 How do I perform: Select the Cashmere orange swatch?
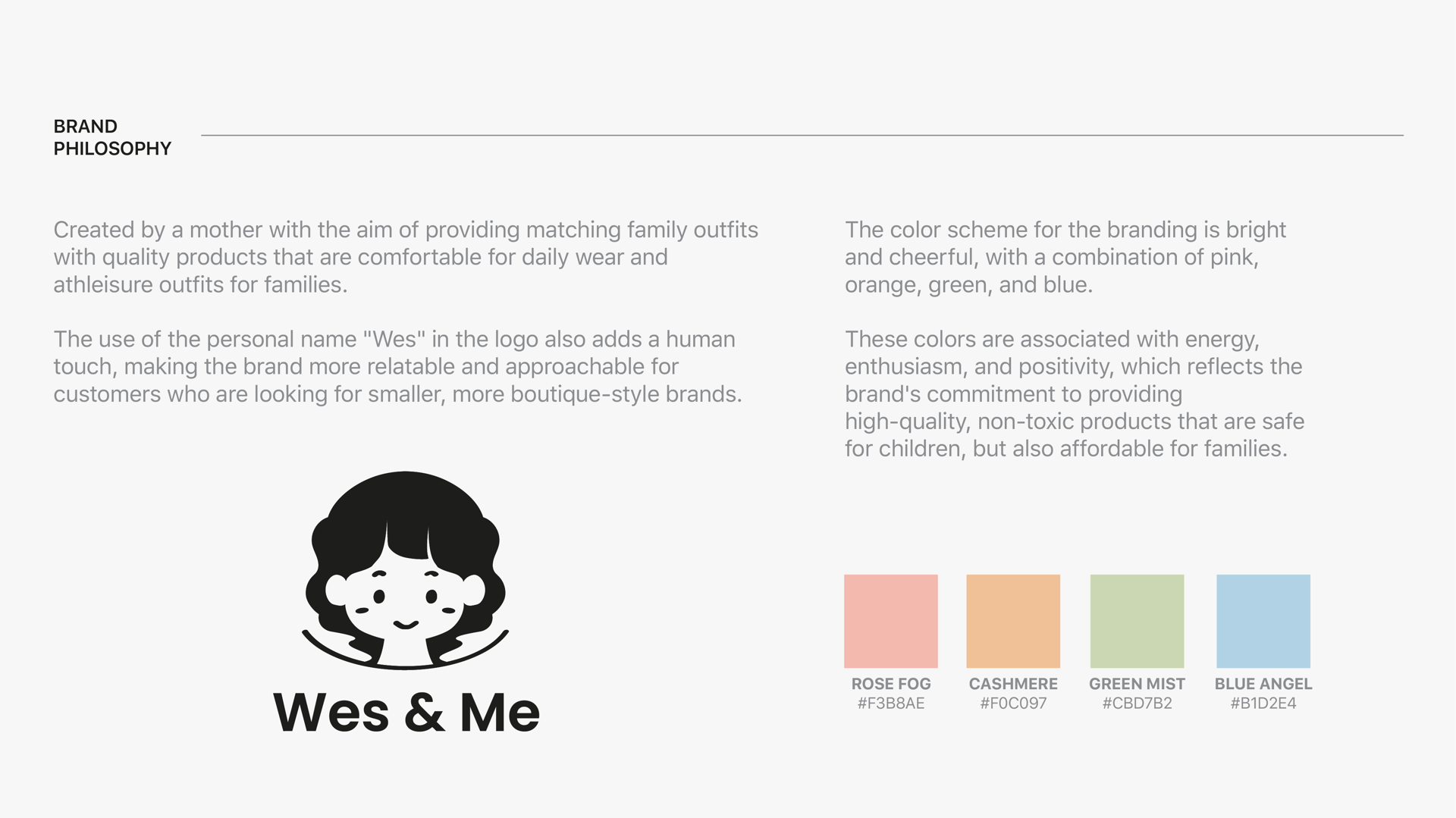point(1013,621)
